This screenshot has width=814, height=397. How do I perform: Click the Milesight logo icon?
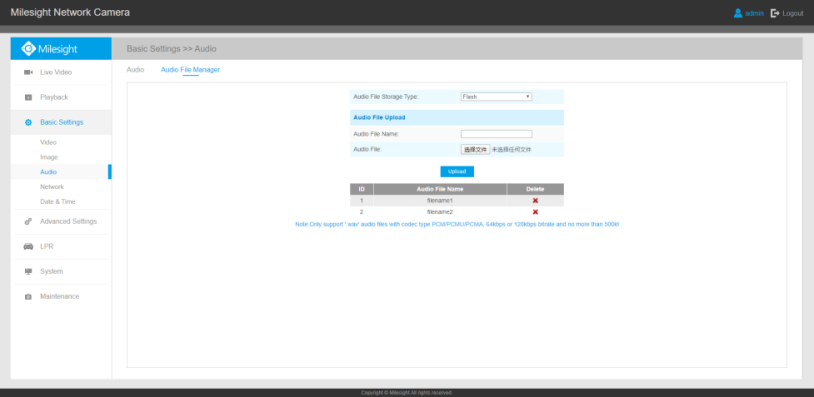(x=29, y=49)
